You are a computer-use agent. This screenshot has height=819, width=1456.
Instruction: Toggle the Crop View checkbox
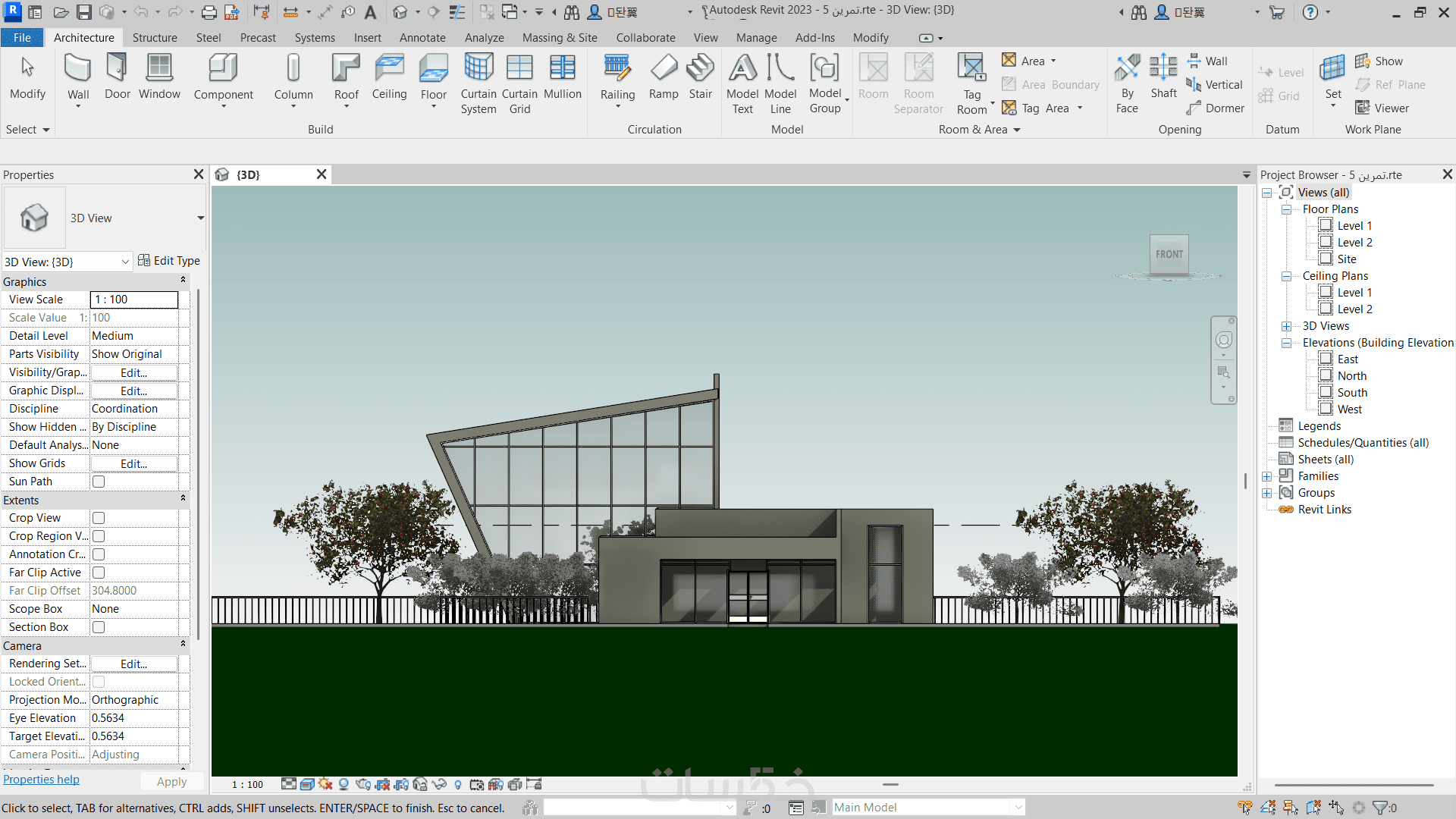click(99, 518)
